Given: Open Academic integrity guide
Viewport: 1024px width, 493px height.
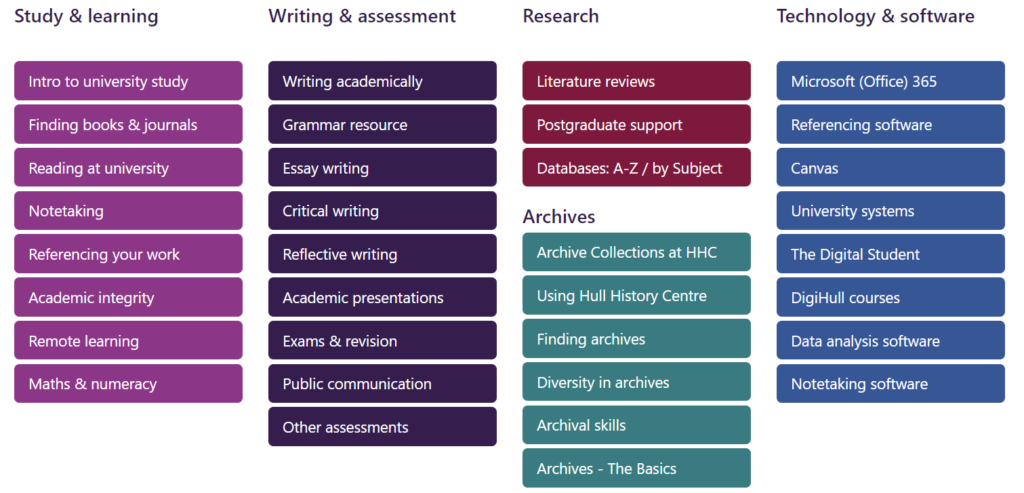Looking at the screenshot, I should (x=128, y=297).
